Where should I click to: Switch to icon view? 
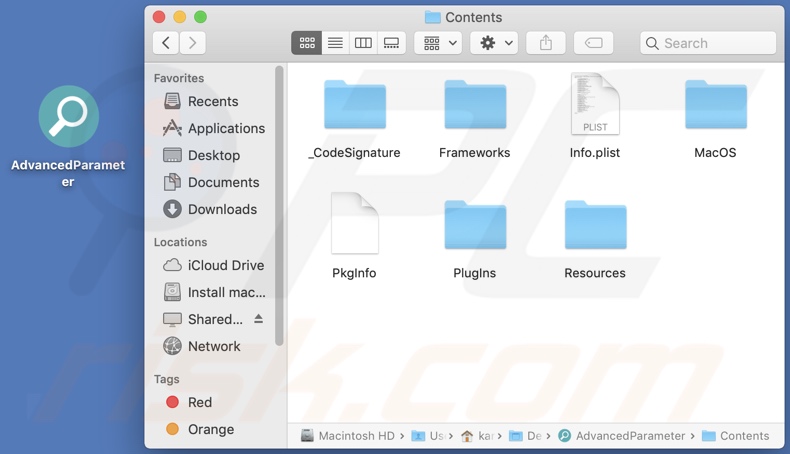pos(306,43)
